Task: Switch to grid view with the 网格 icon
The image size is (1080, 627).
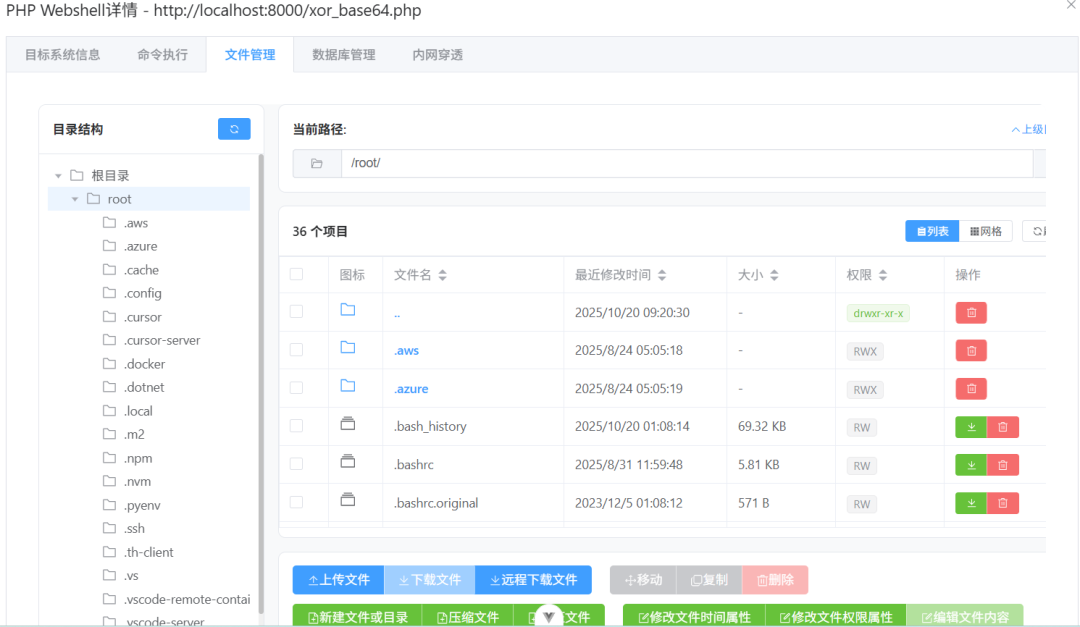Action: coord(985,230)
